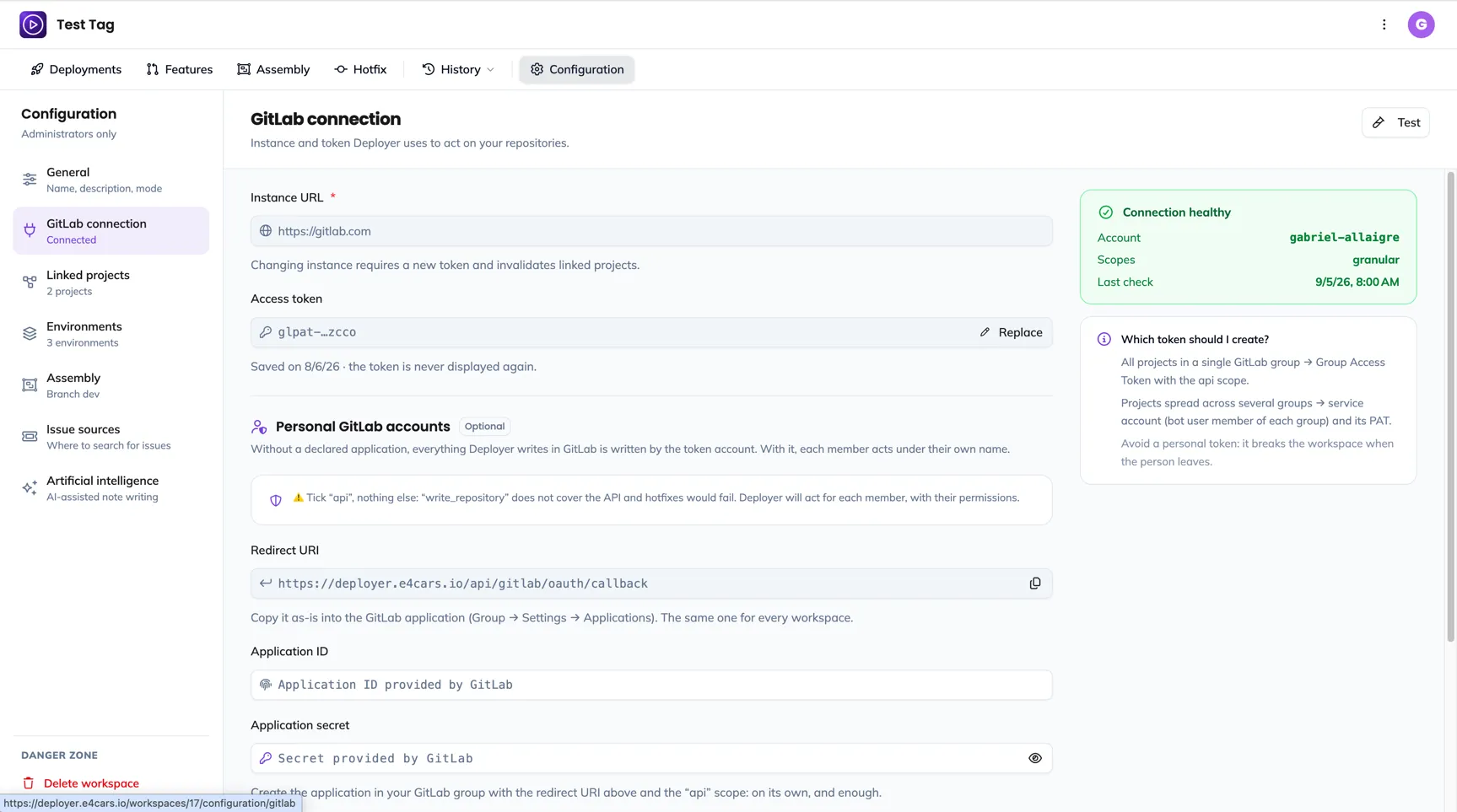Click the globe icon in Instance URL

coord(266,231)
